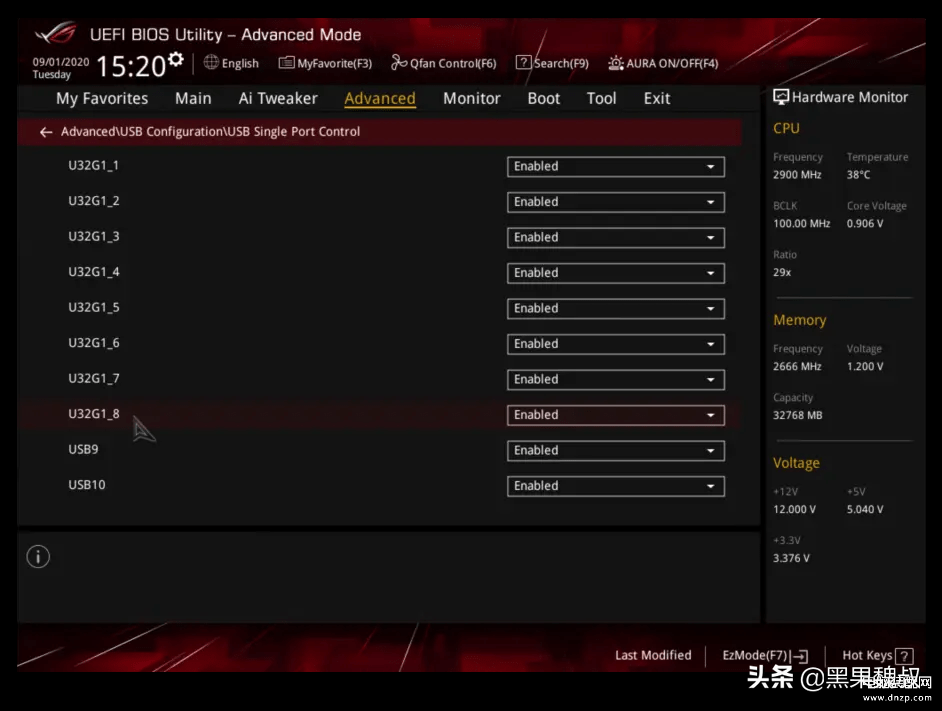Image resolution: width=942 pixels, height=711 pixels.
Task: Click the MyFavorite list icon
Action: tap(287, 63)
